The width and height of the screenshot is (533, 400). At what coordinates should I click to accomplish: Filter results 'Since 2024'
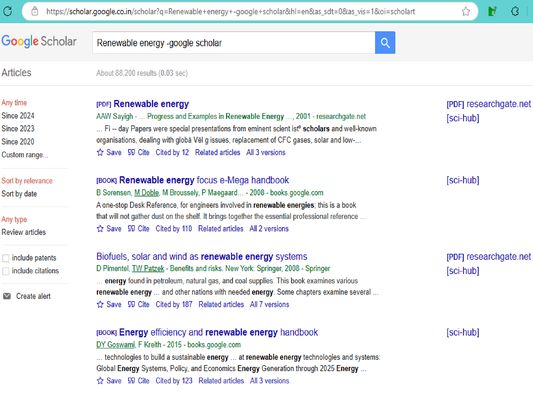click(x=18, y=116)
